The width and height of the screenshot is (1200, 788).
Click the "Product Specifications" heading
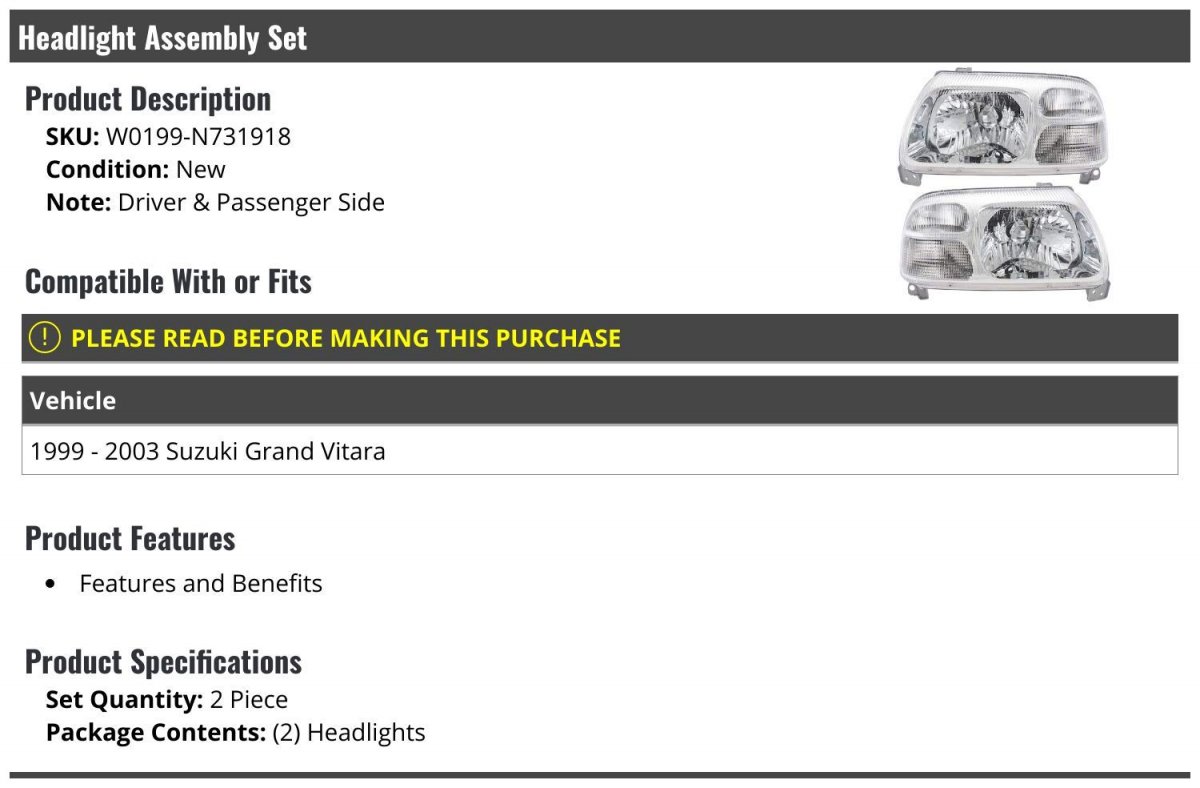(163, 662)
